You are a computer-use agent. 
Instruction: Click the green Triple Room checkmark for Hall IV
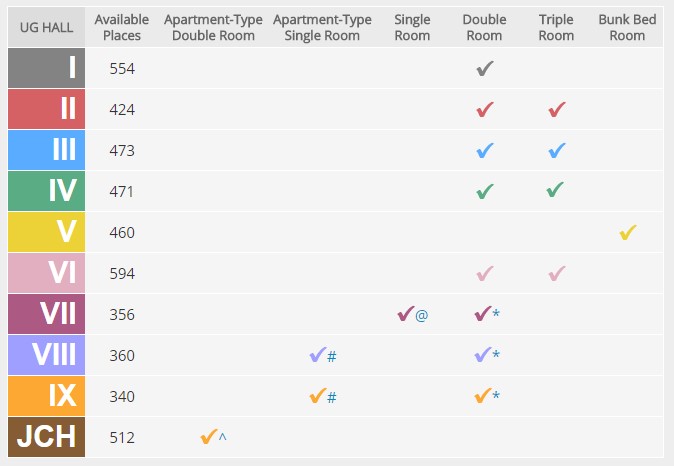click(555, 190)
